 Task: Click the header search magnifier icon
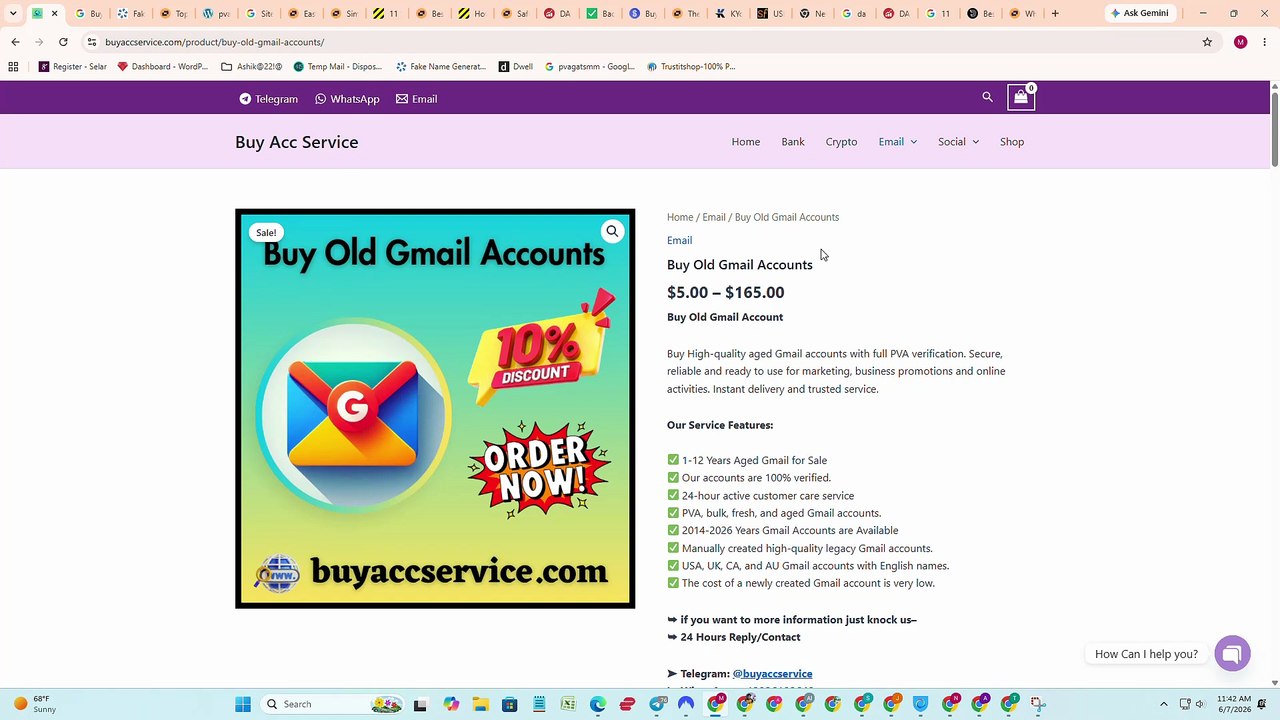point(987,97)
